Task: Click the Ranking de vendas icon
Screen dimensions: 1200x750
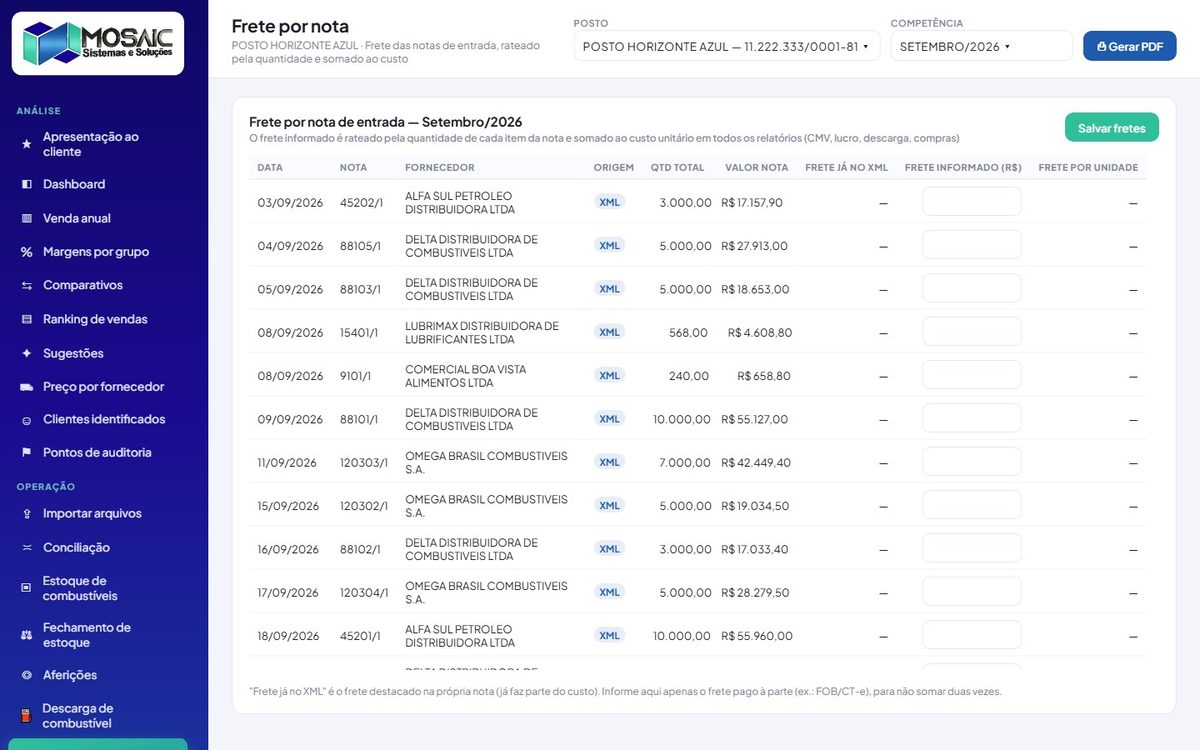Action: pyautogui.click(x=27, y=320)
